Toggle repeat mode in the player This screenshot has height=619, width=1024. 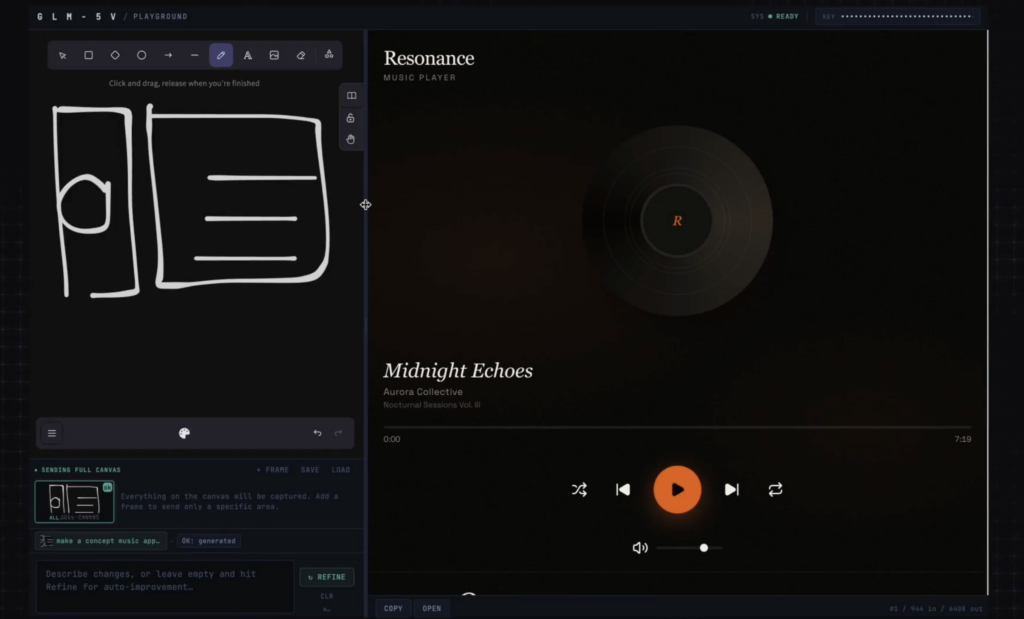click(775, 490)
